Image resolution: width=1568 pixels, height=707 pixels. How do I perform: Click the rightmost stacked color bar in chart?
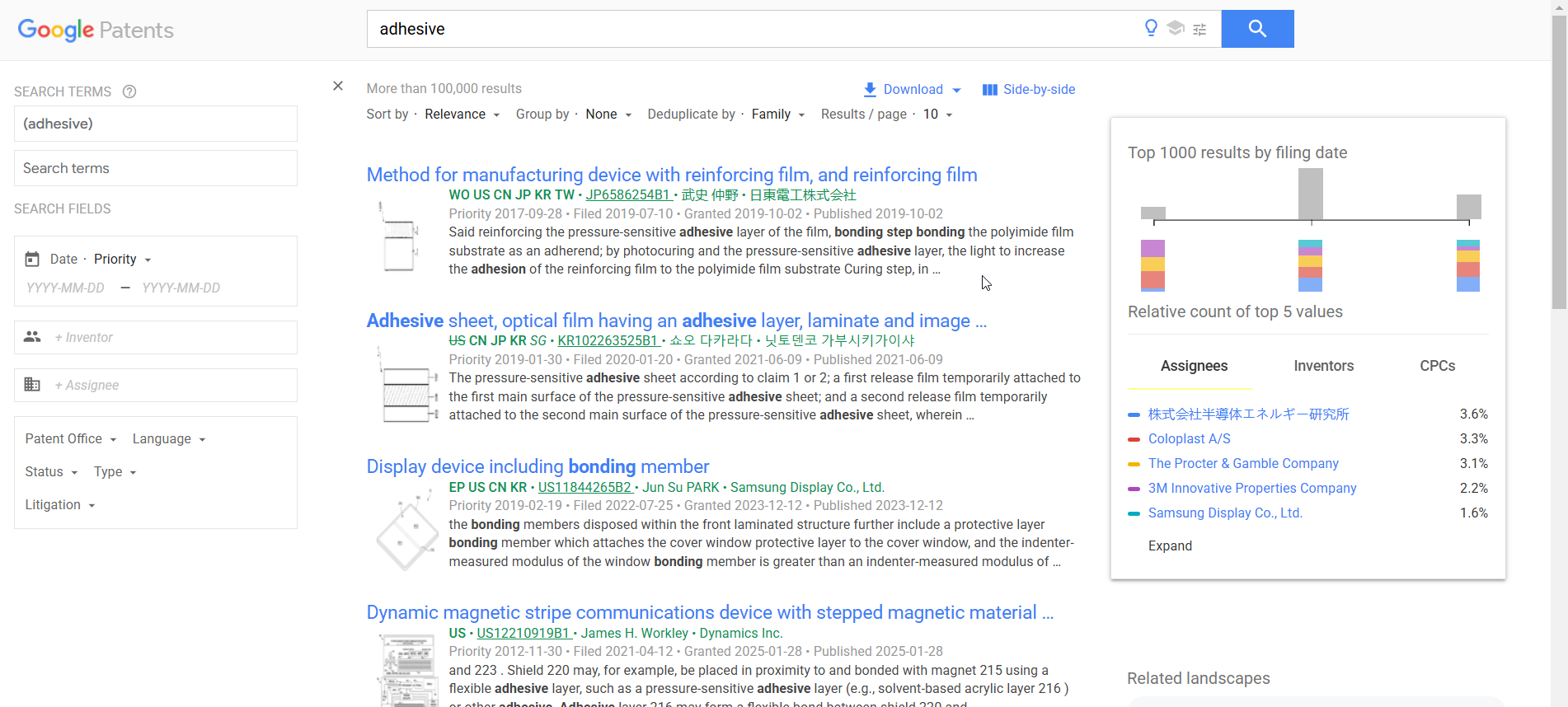click(1468, 265)
